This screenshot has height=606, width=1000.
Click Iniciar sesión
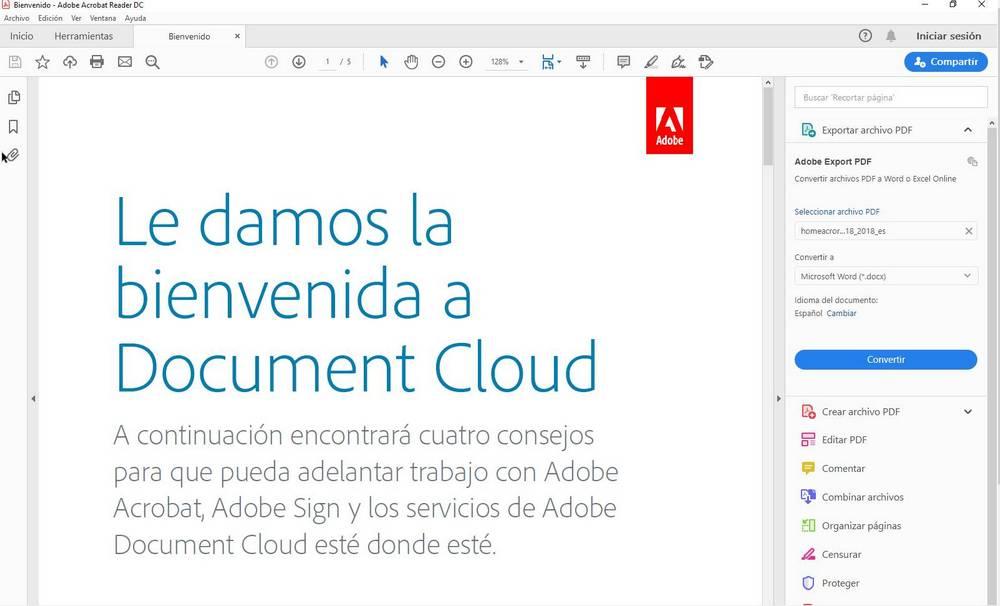coord(948,36)
